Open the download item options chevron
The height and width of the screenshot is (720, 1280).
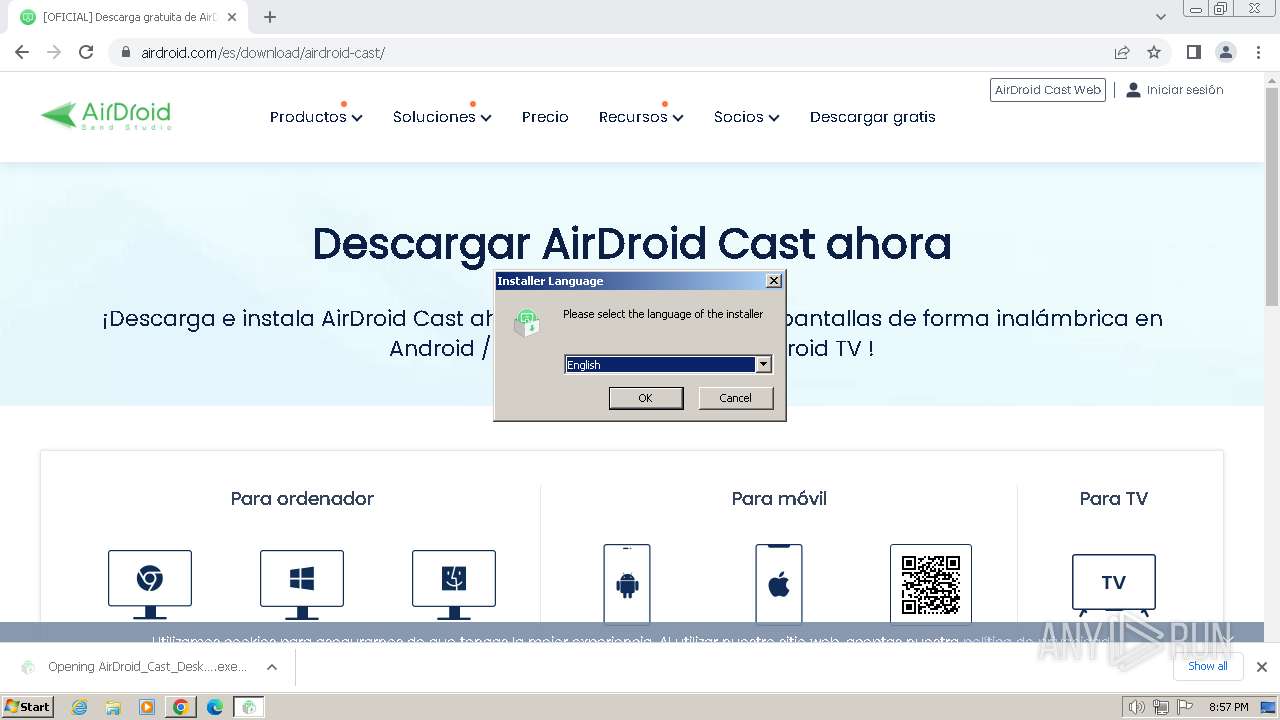coord(272,667)
